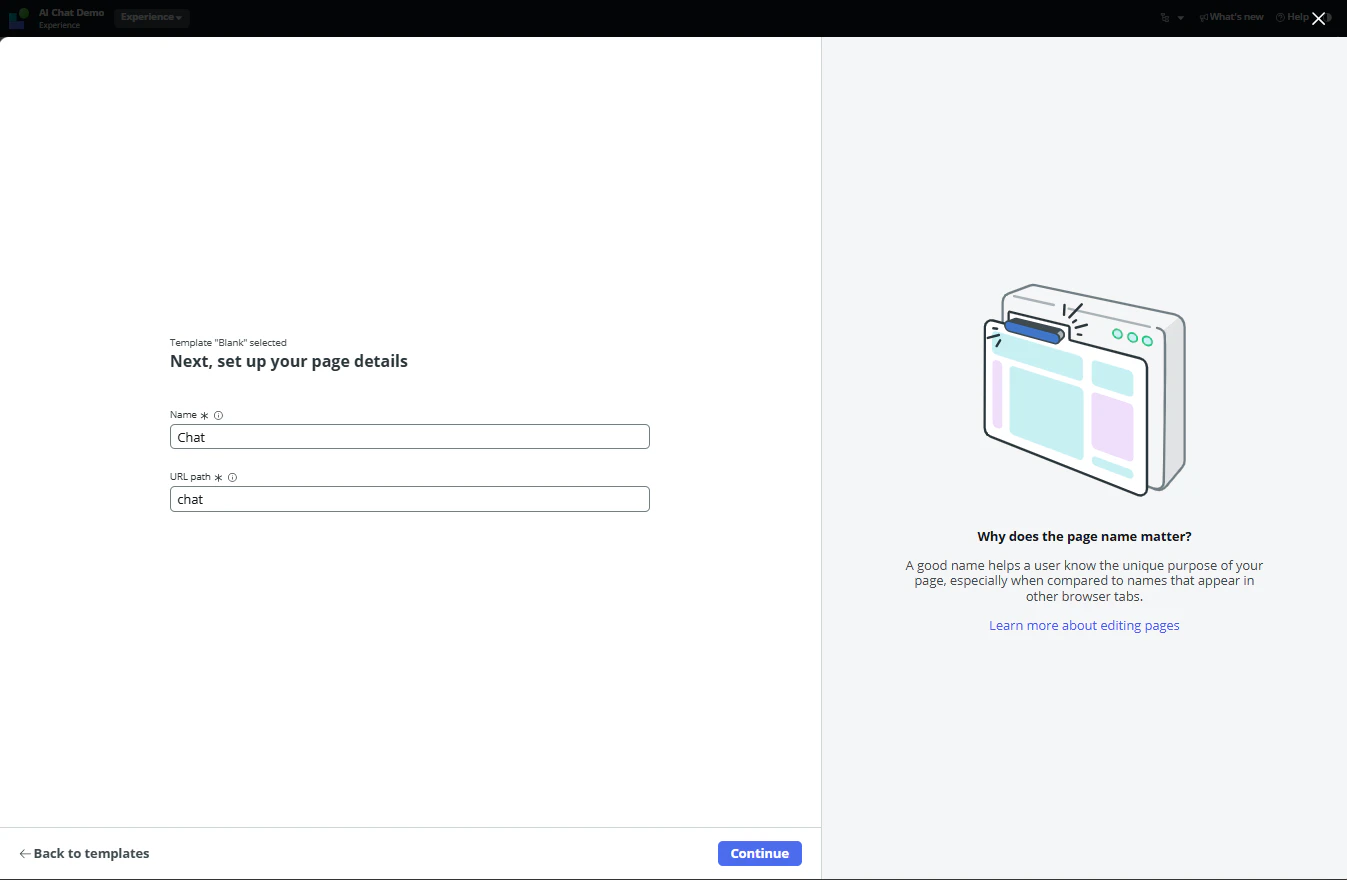Click the 'Next, set up your page details' heading
This screenshot has height=880, width=1347.
[x=289, y=361]
